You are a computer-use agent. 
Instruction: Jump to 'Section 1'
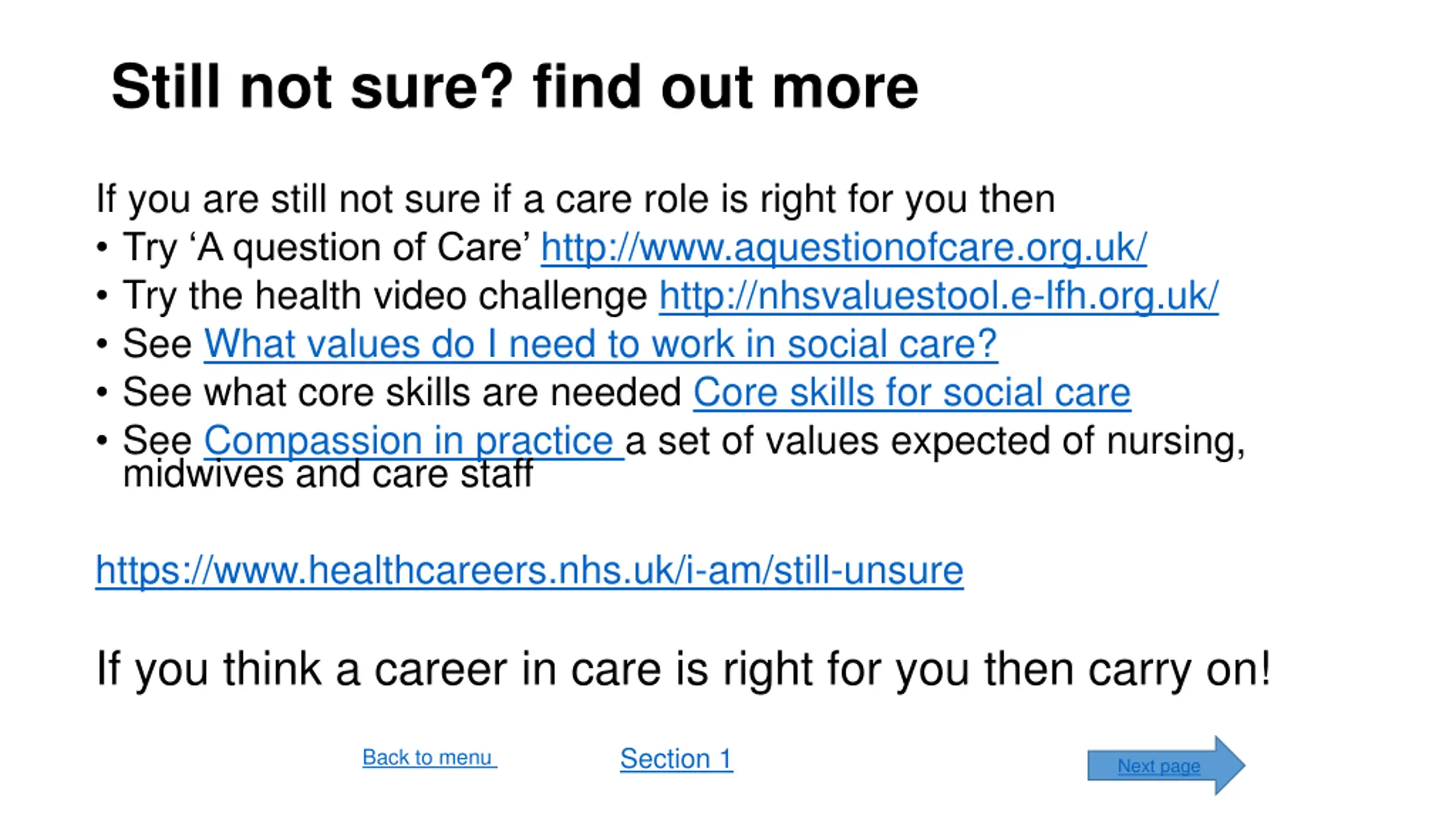pyautogui.click(x=676, y=759)
